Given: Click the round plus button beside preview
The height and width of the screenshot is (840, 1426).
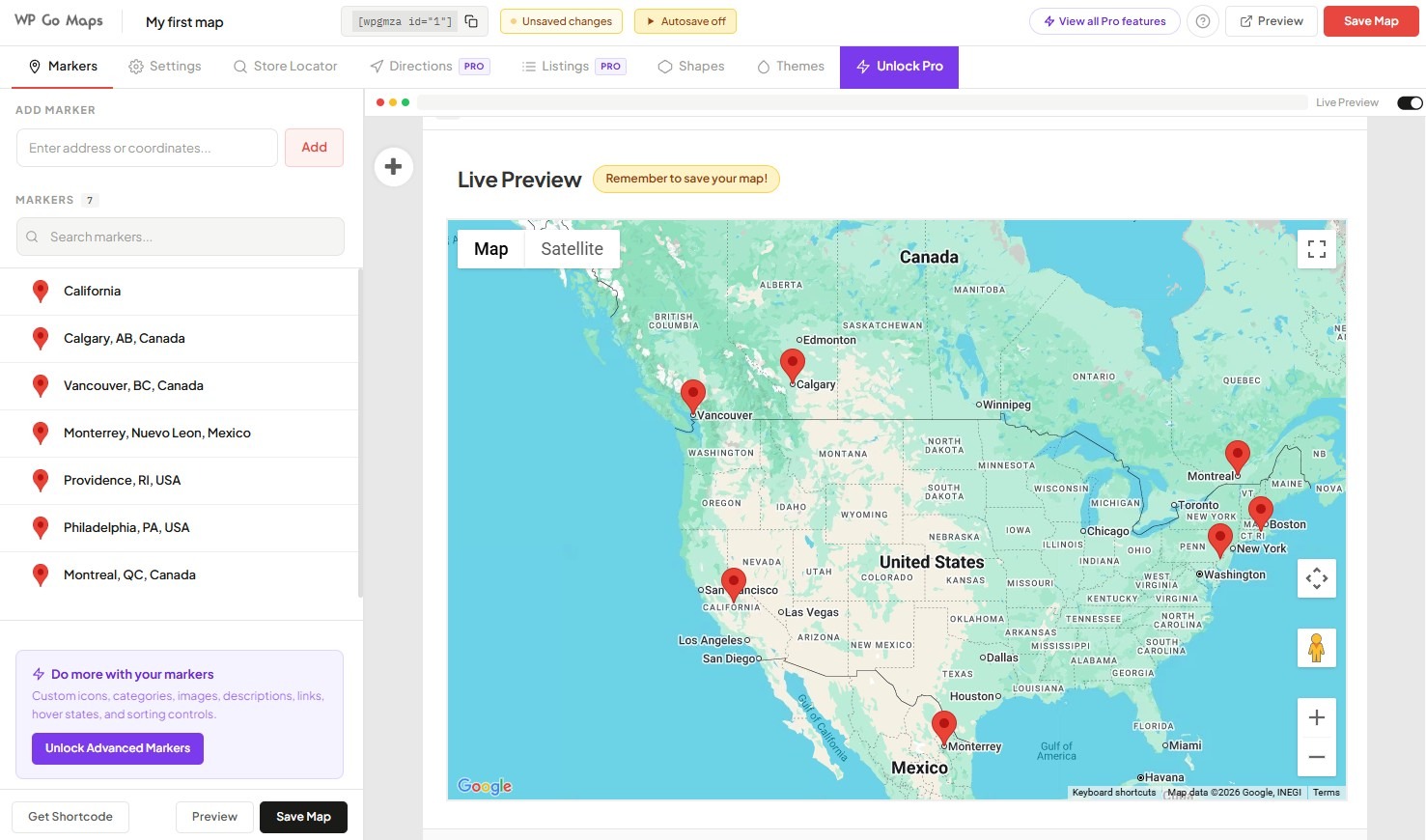Looking at the screenshot, I should [393, 167].
